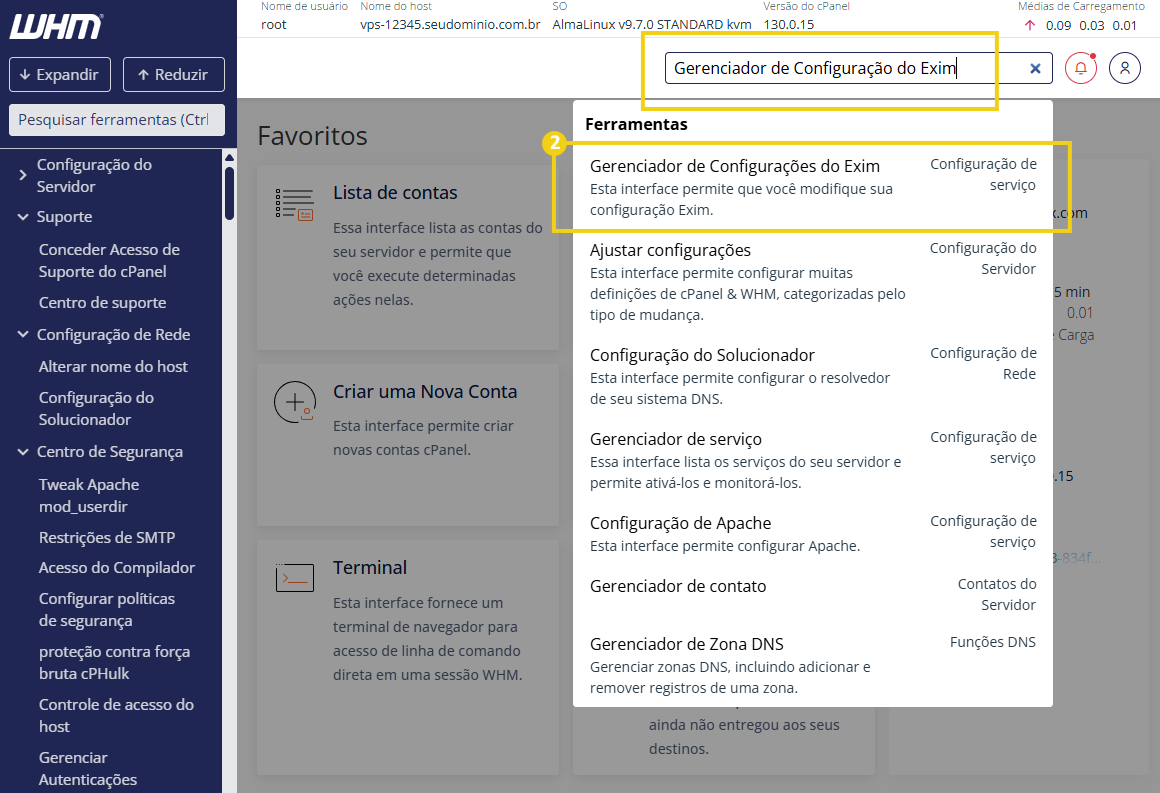Image resolution: width=1160 pixels, height=793 pixels.
Task: Clear the search field with the X icon
Action: pyautogui.click(x=1034, y=67)
